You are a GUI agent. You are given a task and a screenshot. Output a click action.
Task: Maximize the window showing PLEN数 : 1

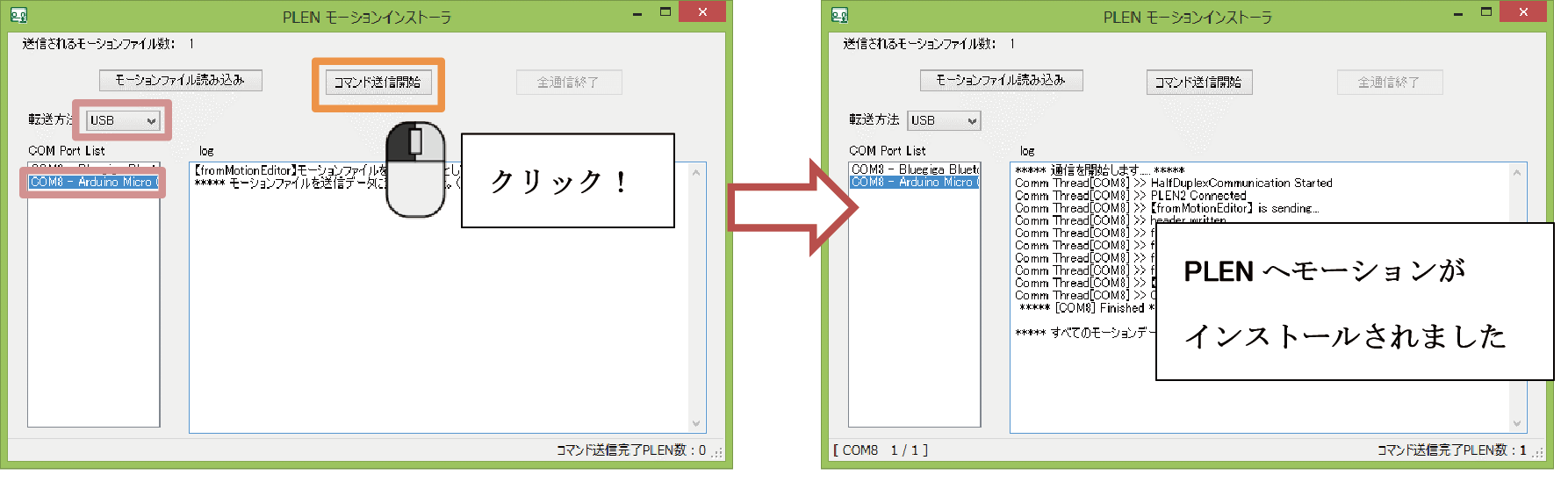pyautogui.click(x=1485, y=12)
